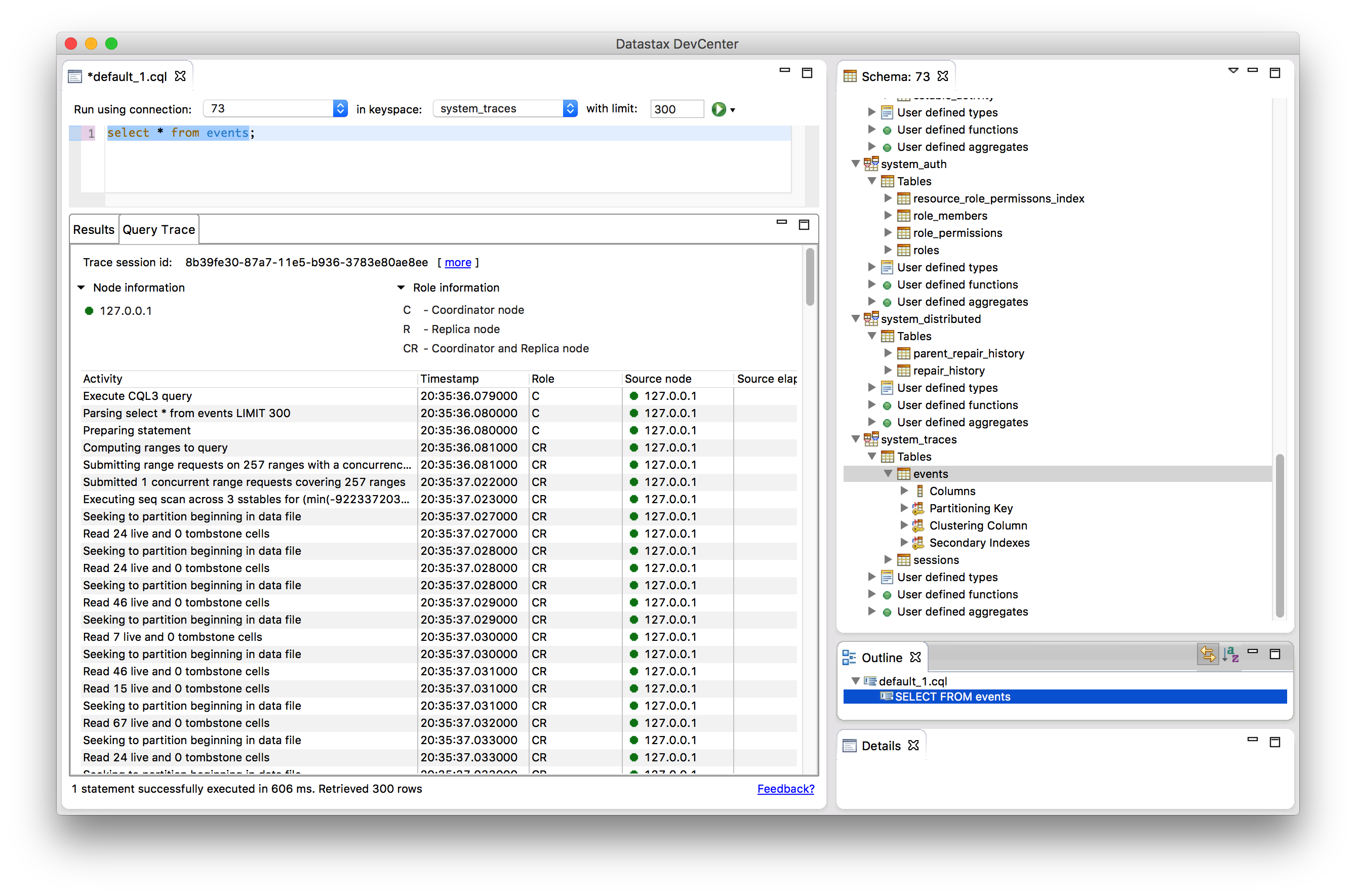Click the with limit input field
Image resolution: width=1356 pixels, height=896 pixels.
tap(676, 109)
